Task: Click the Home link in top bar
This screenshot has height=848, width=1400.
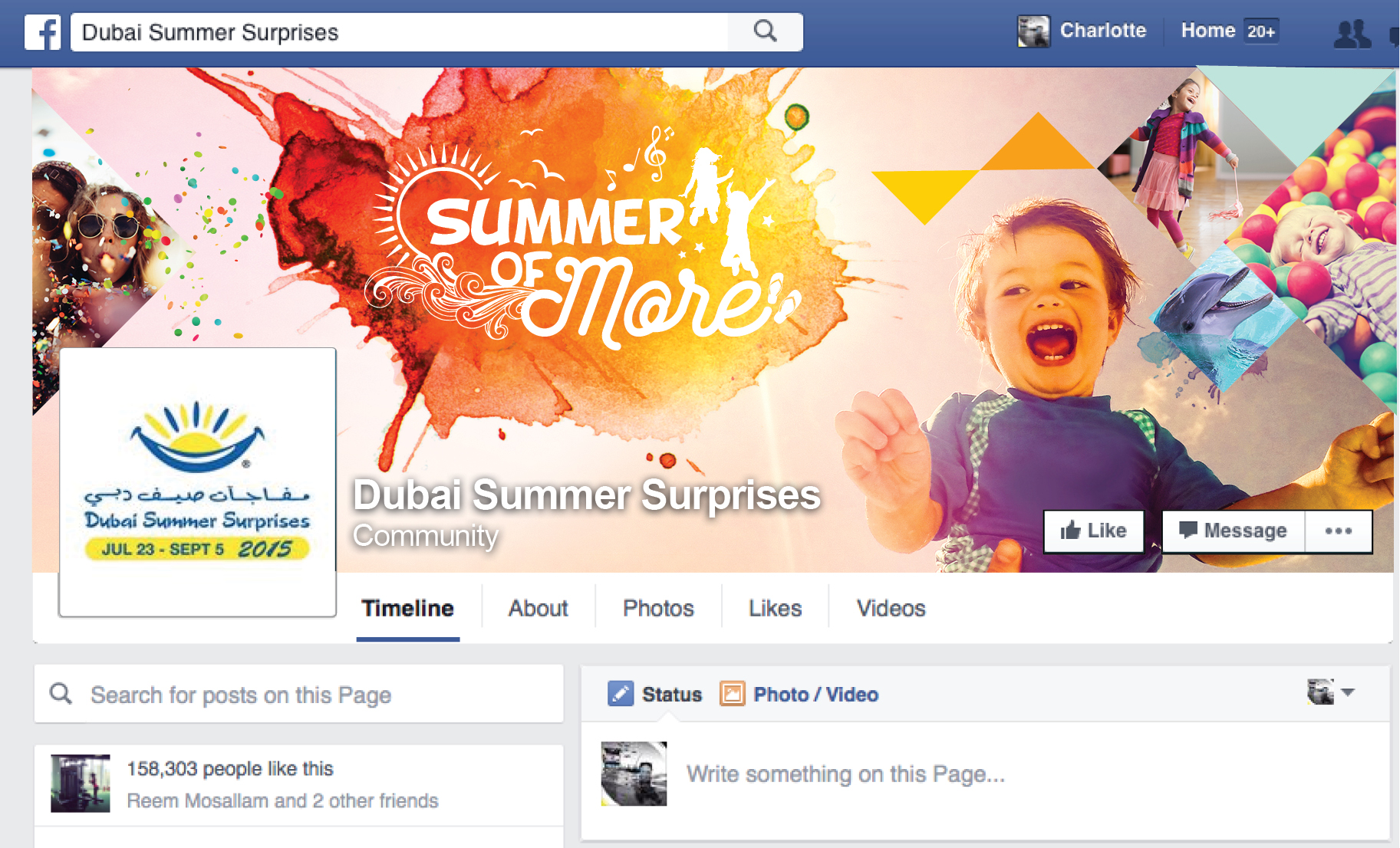Action: click(x=1207, y=31)
